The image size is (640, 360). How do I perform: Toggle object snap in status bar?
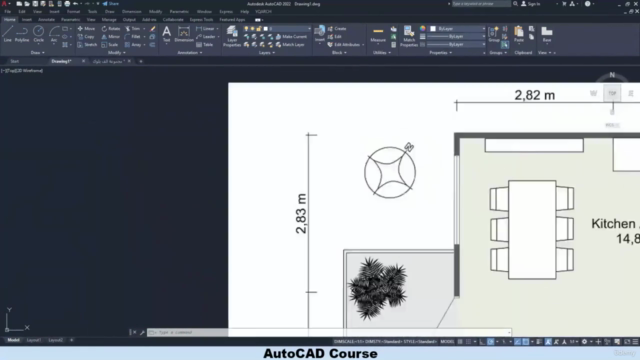(526, 342)
